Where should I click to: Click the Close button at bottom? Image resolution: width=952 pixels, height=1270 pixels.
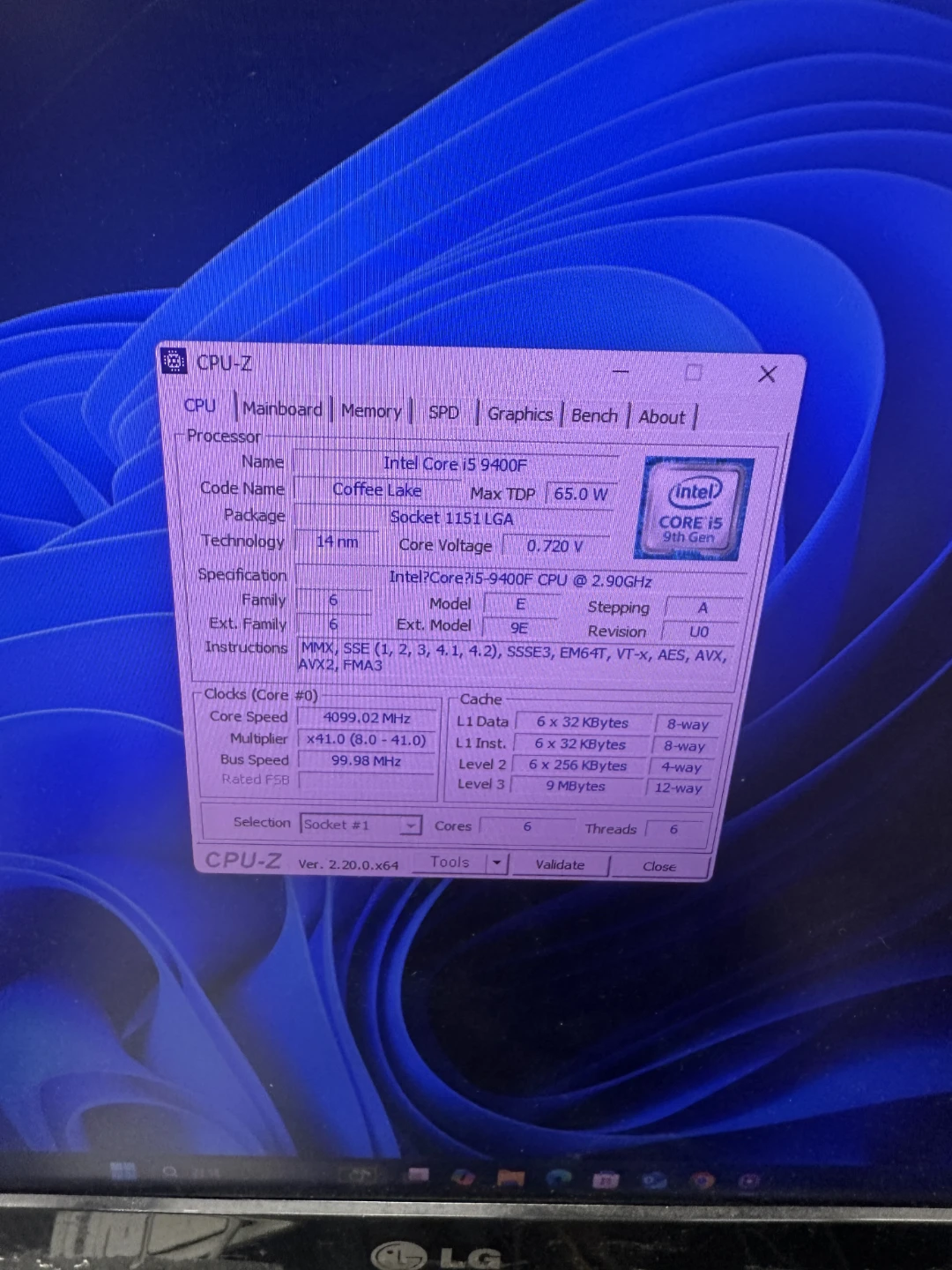tap(659, 866)
